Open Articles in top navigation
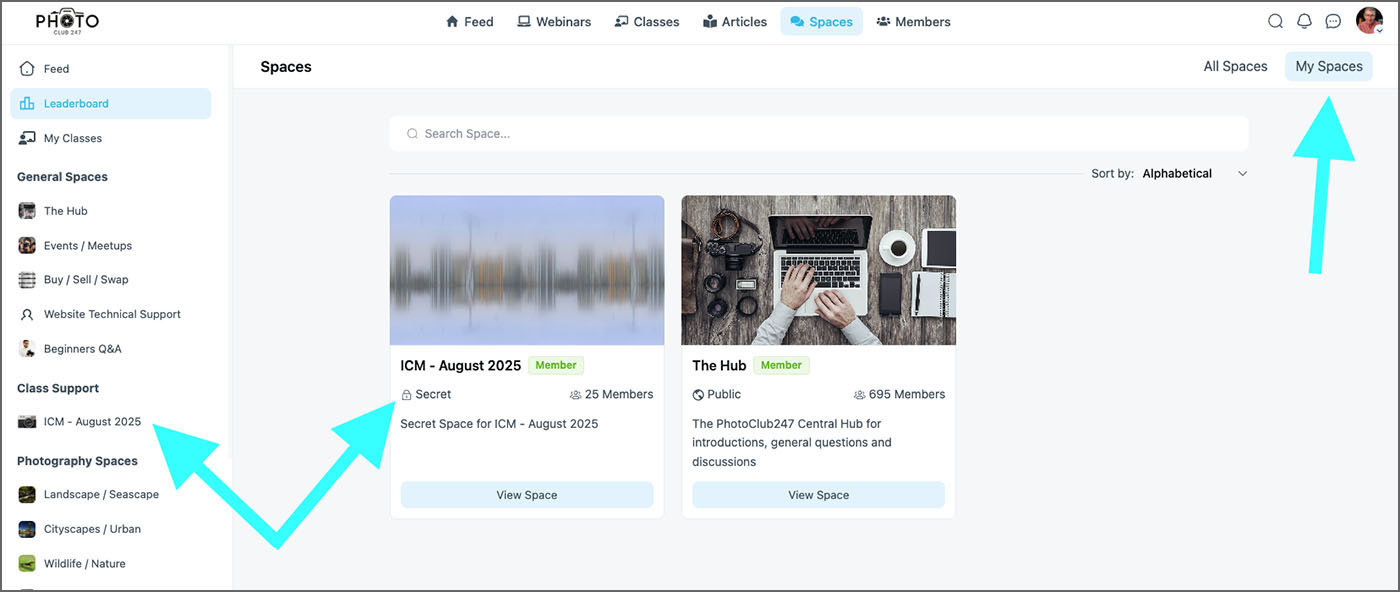 (x=735, y=21)
